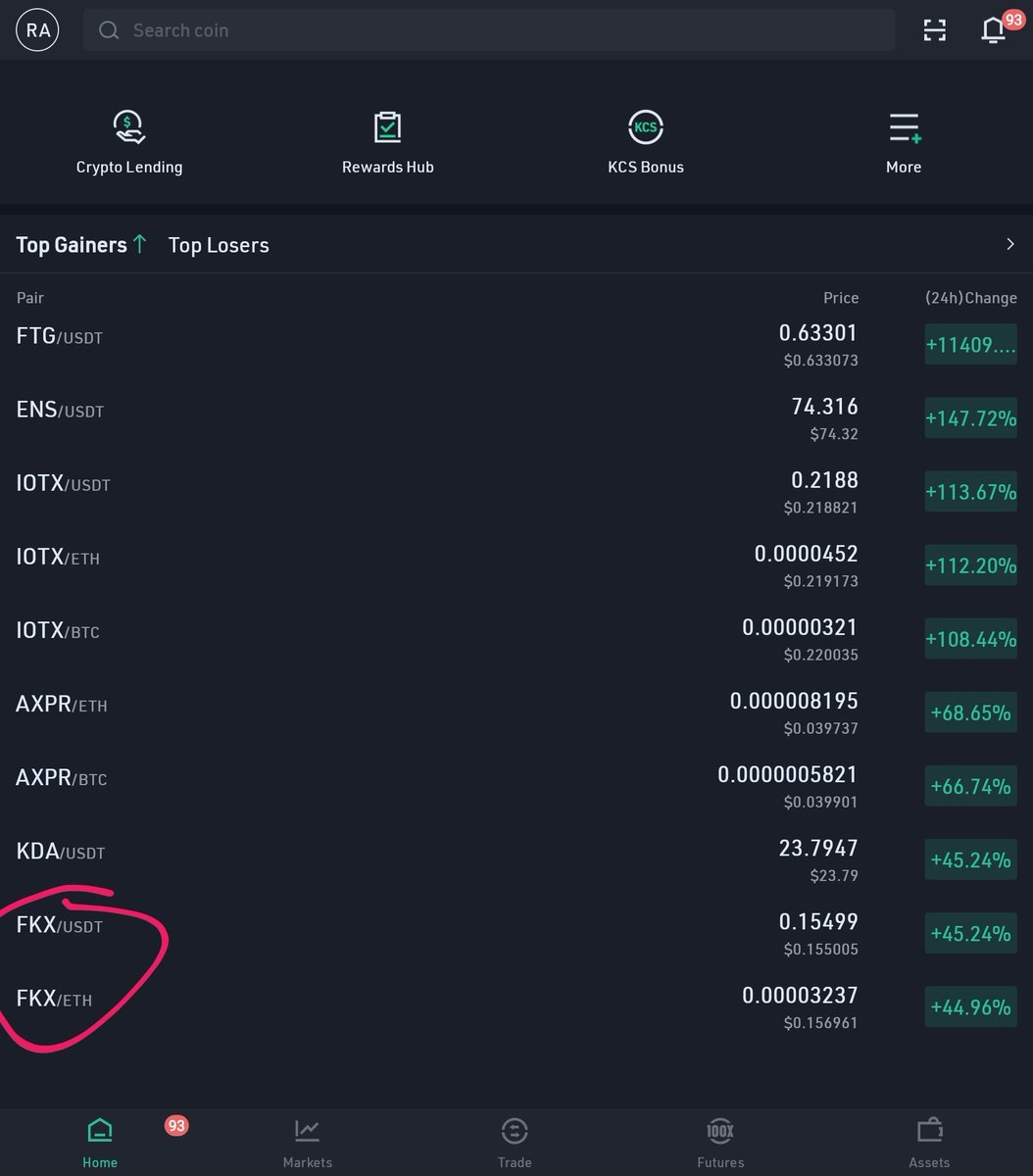This screenshot has height=1176, width=1033.
Task: Tap the search coin input field
Action: click(489, 29)
